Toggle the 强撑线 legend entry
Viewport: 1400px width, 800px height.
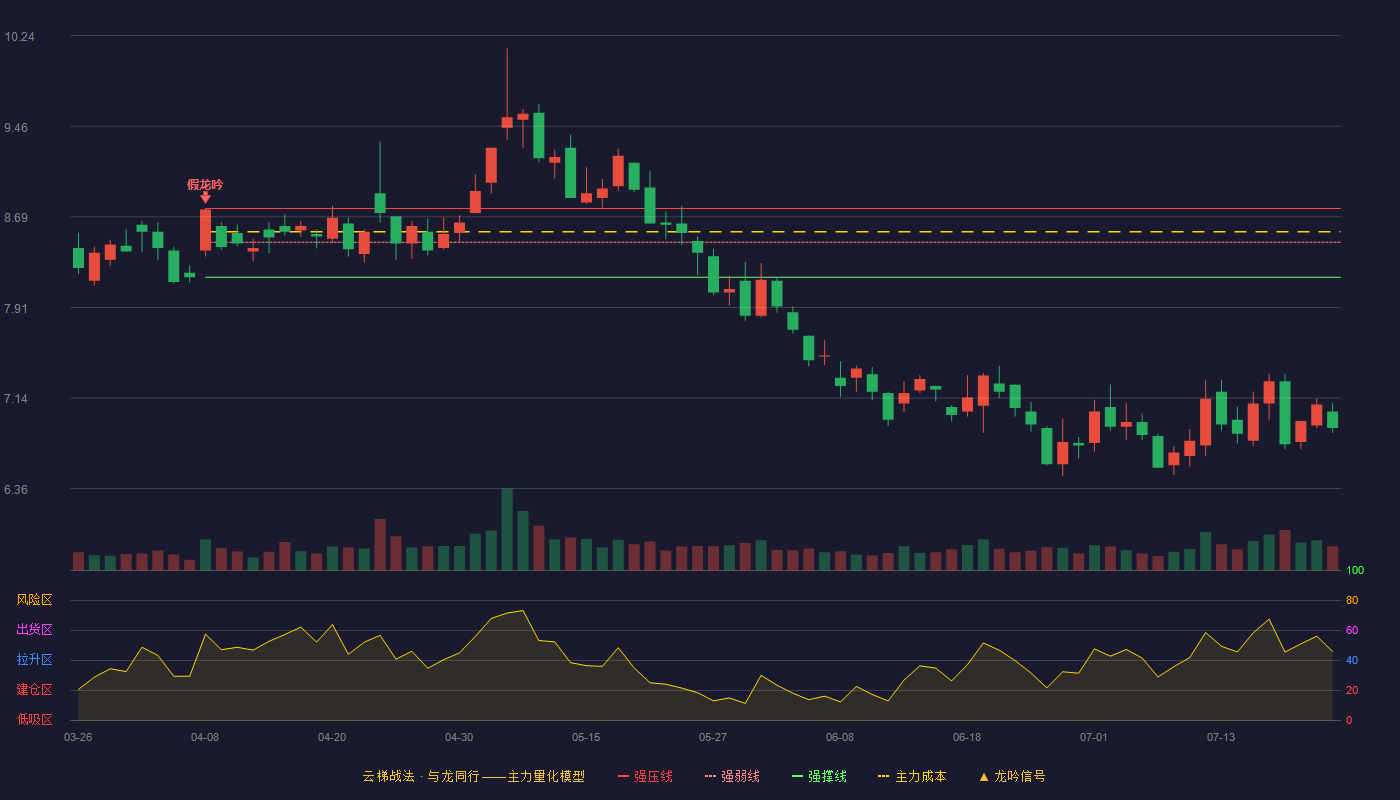click(819, 776)
